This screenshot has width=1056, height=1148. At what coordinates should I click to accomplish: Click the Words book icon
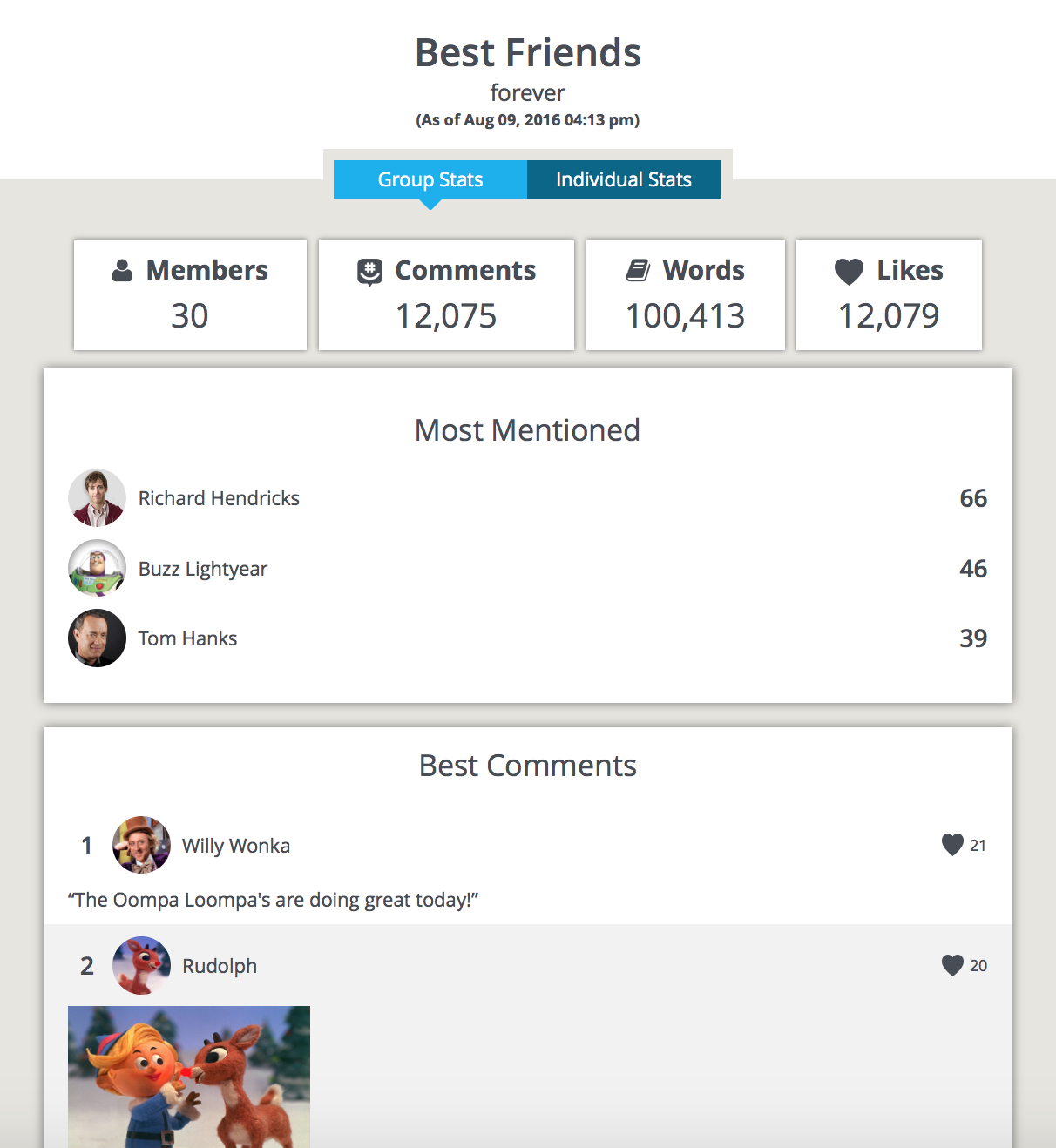(639, 271)
